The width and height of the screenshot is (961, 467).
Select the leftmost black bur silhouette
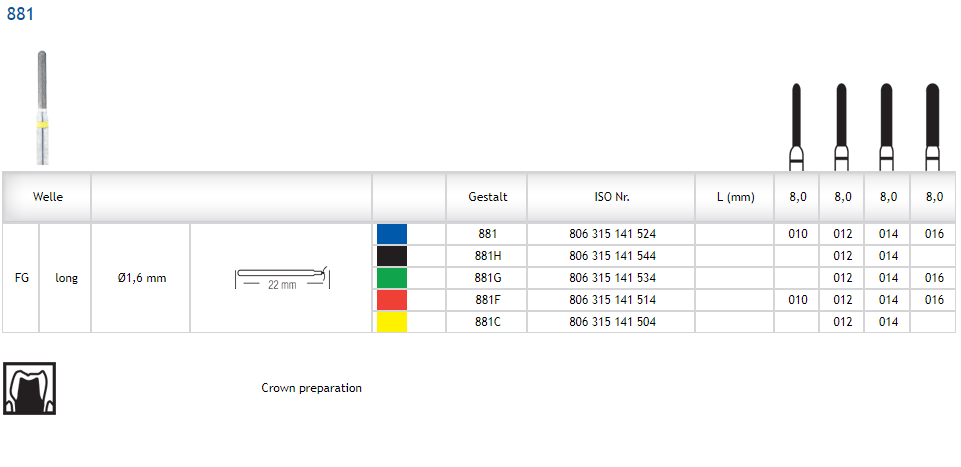(797, 126)
